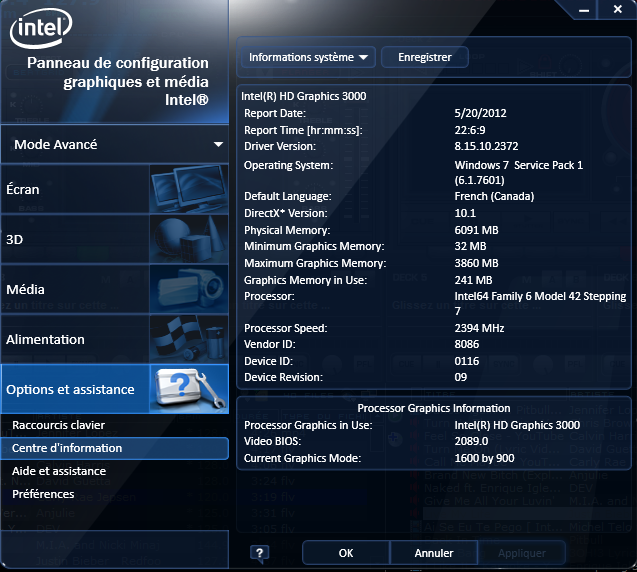The width and height of the screenshot is (637, 572).
Task: Open the Informations système dropdown
Action: click(308, 57)
